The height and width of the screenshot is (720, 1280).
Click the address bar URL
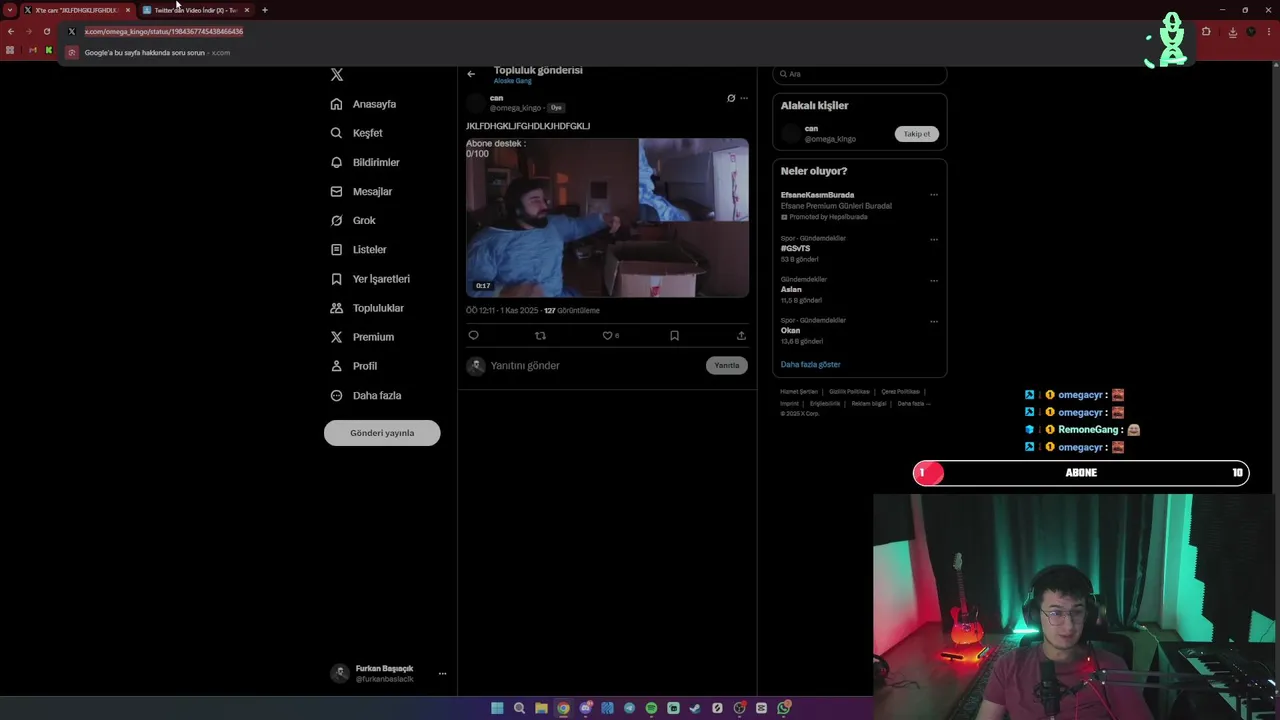click(x=164, y=31)
